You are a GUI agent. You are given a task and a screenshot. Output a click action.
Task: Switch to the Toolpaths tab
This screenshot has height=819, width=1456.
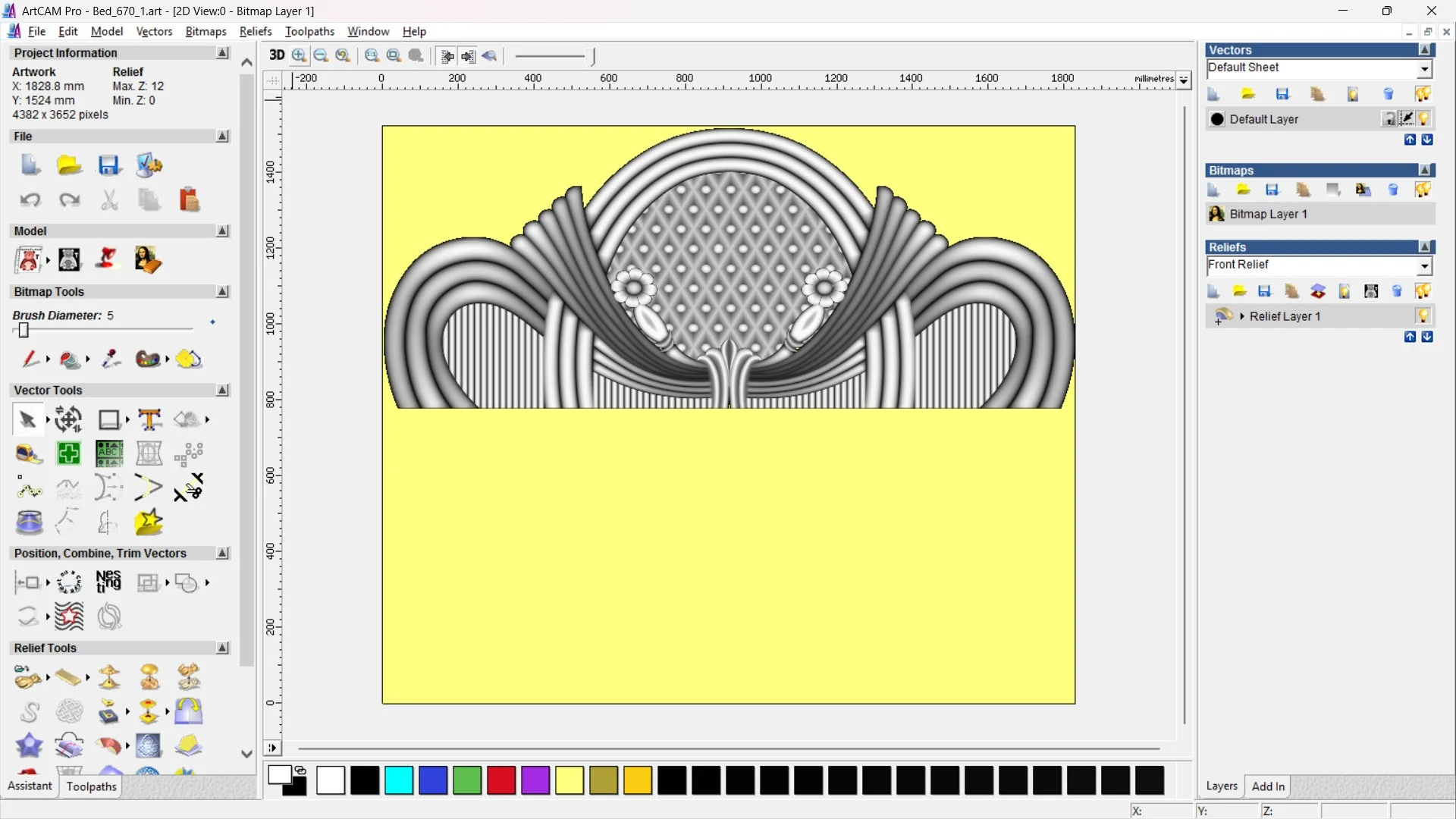[91, 786]
